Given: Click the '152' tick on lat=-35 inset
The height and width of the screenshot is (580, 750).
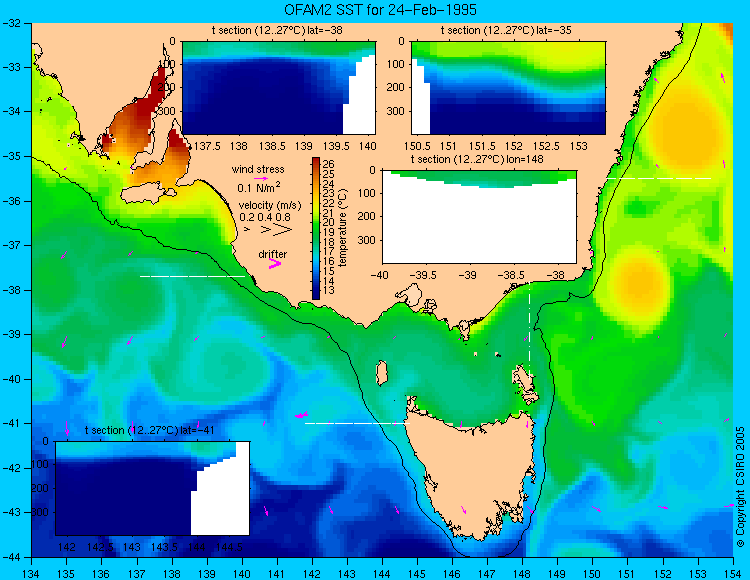Looking at the screenshot, I should point(514,146).
